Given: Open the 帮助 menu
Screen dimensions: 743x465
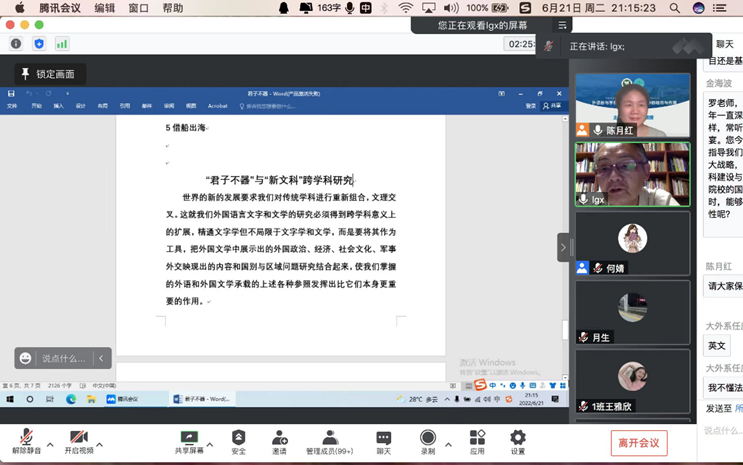Looking at the screenshot, I should (173, 8).
